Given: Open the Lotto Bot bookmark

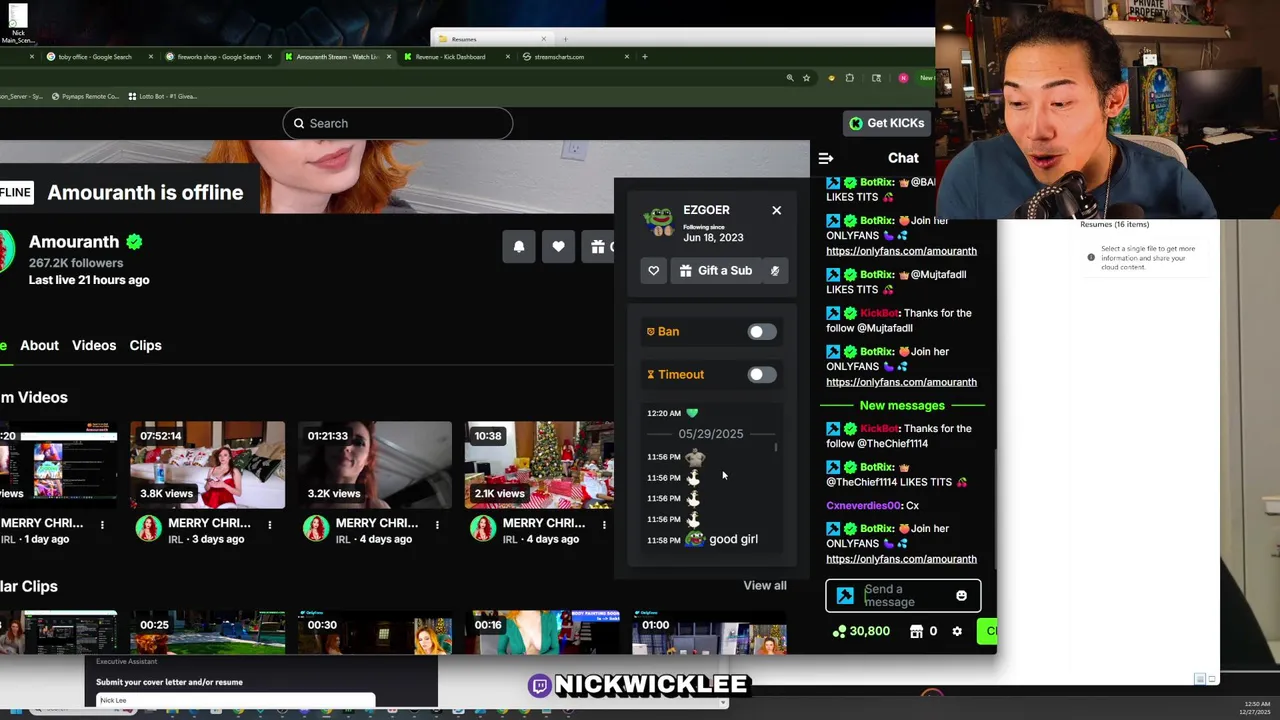Looking at the screenshot, I should (x=162, y=97).
